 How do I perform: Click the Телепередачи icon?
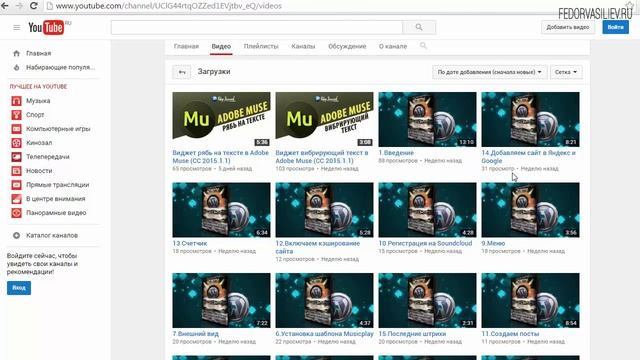point(16,157)
